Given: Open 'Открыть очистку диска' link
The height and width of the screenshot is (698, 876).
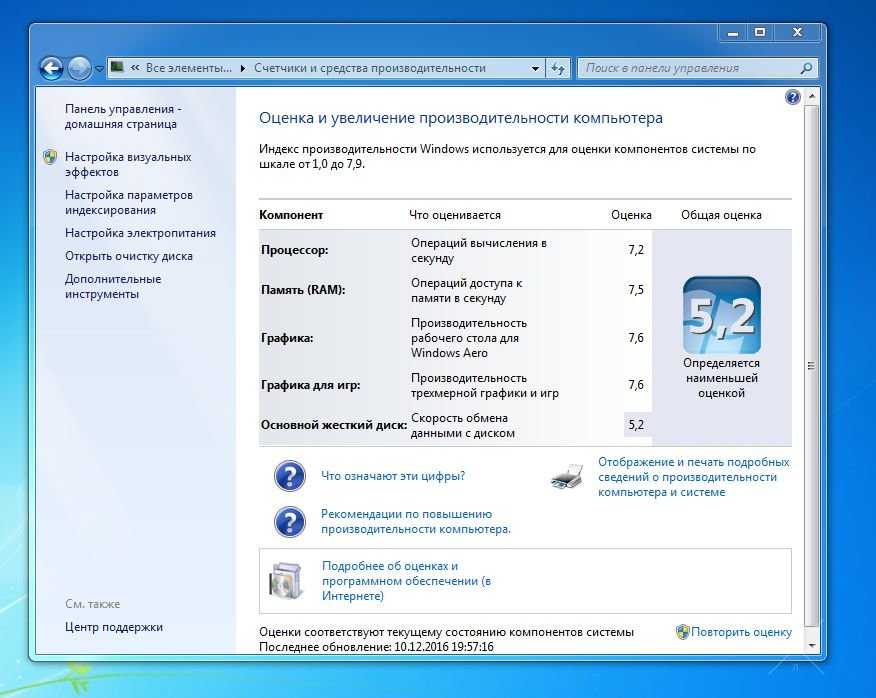Looking at the screenshot, I should [128, 256].
